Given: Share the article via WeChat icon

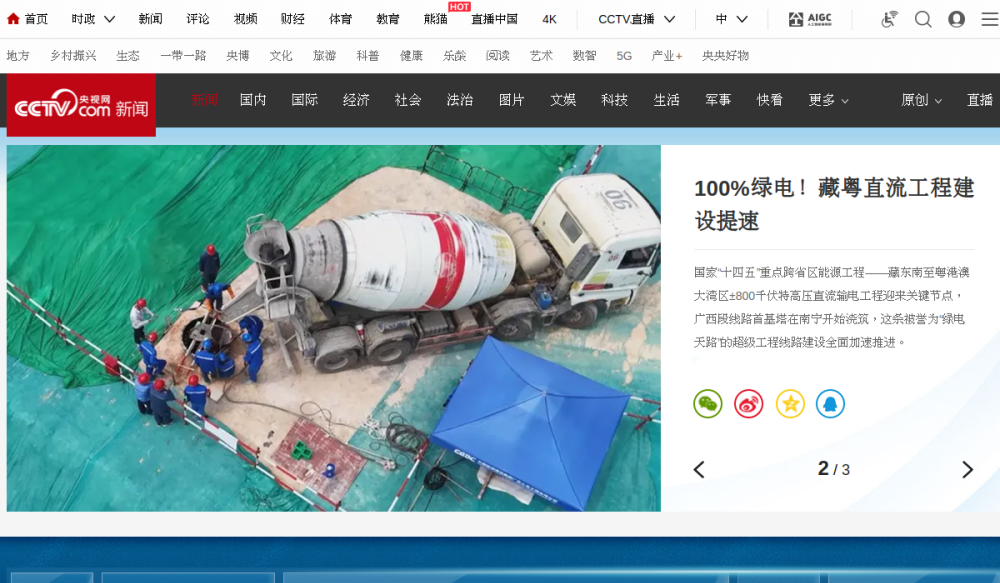Looking at the screenshot, I should point(708,404).
